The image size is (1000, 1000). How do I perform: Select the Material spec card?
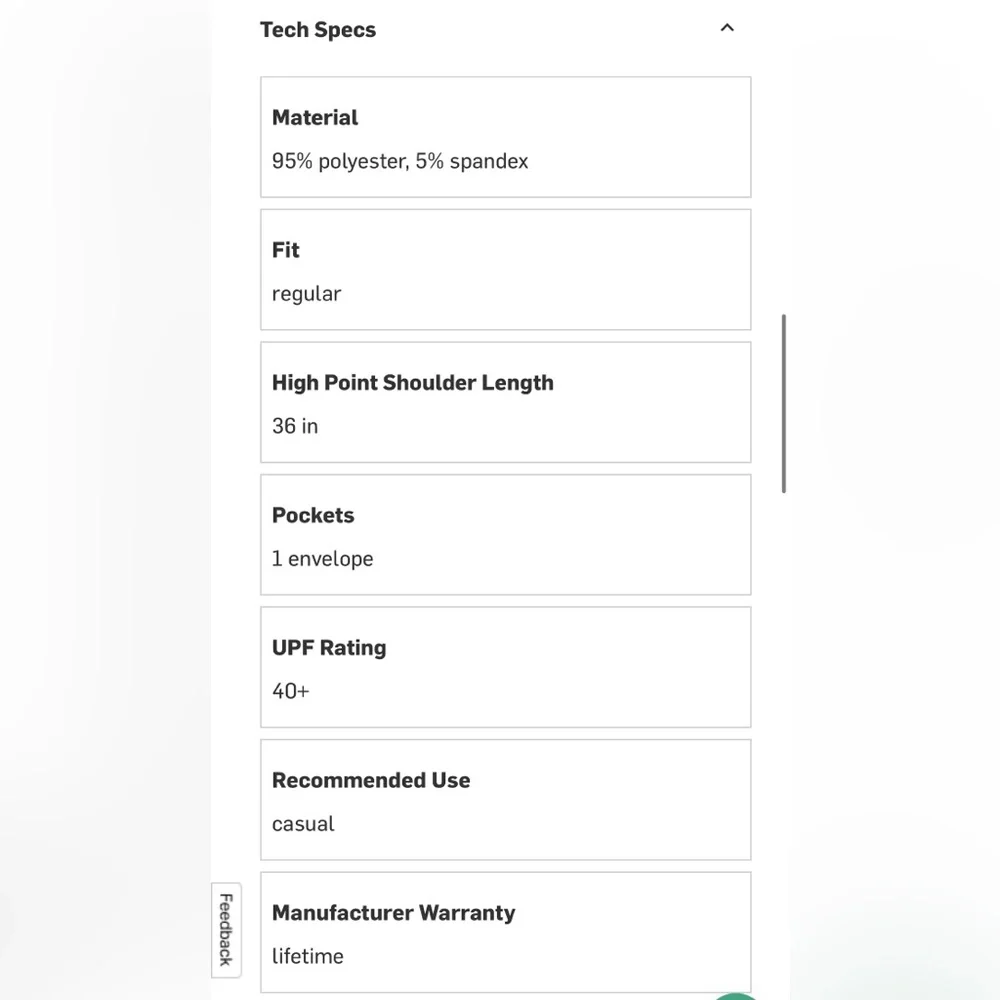coord(506,137)
